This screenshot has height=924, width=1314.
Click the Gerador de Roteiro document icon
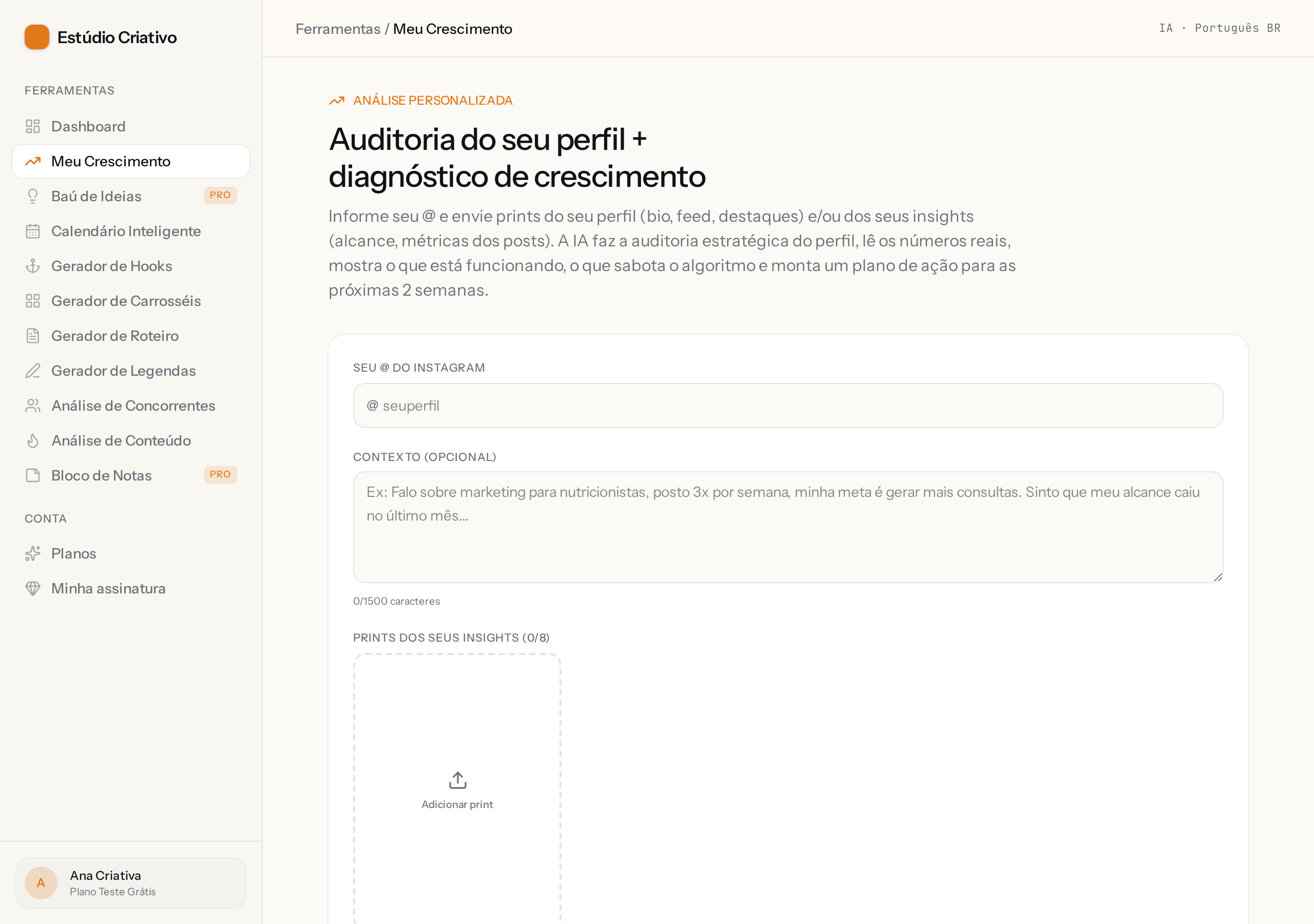pos(33,336)
